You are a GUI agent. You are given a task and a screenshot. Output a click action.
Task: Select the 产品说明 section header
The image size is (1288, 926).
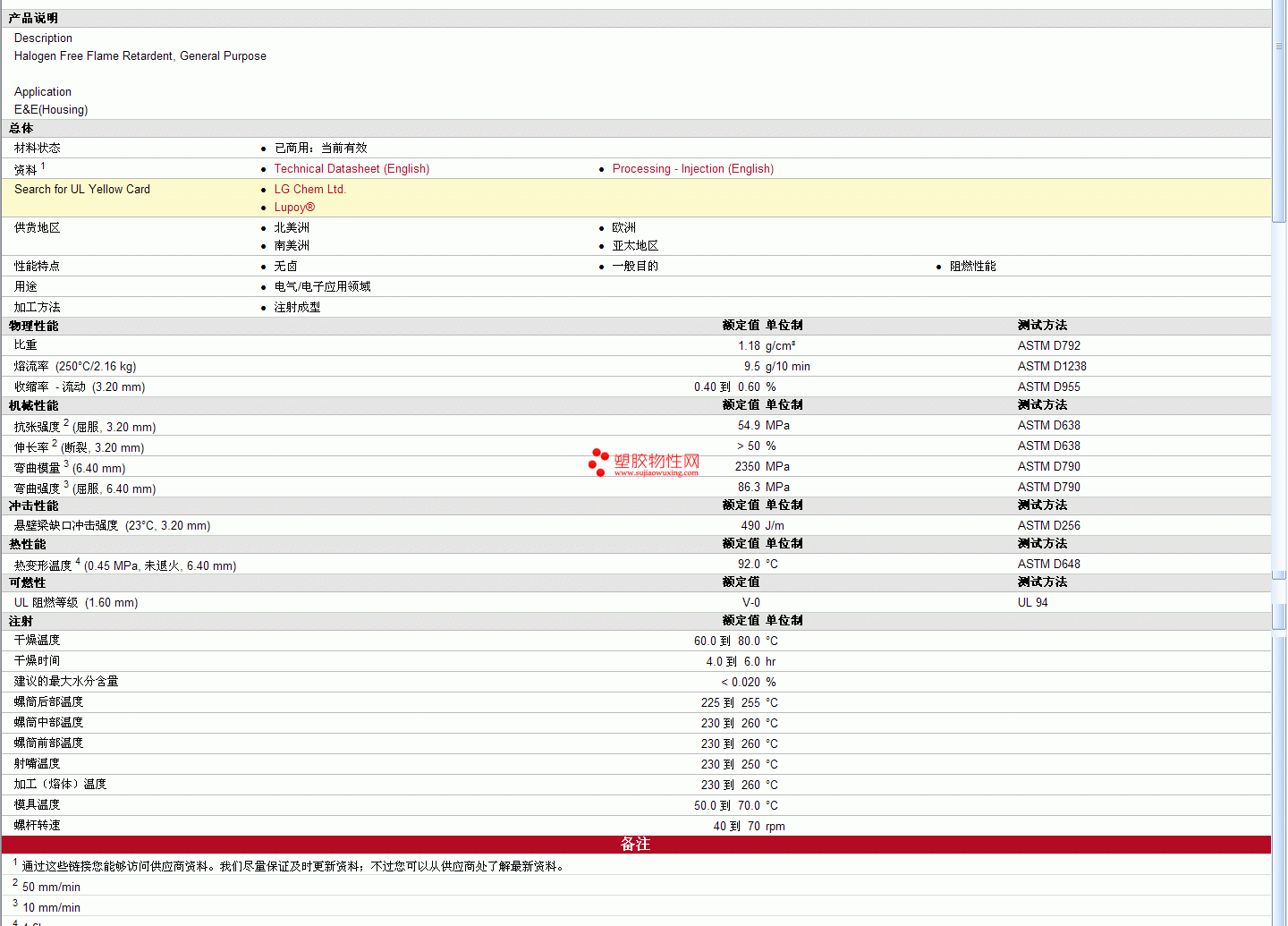click(33, 19)
